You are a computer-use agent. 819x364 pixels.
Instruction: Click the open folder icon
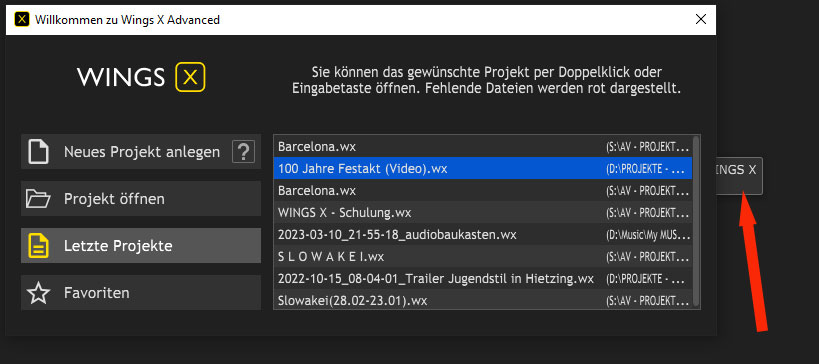pyautogui.click(x=39, y=199)
